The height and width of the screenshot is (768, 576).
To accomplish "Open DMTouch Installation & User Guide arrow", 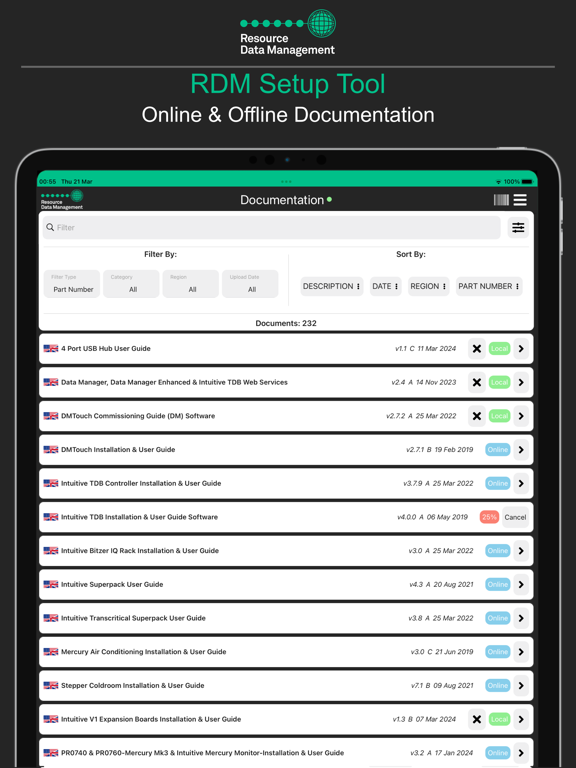I will click(x=521, y=450).
